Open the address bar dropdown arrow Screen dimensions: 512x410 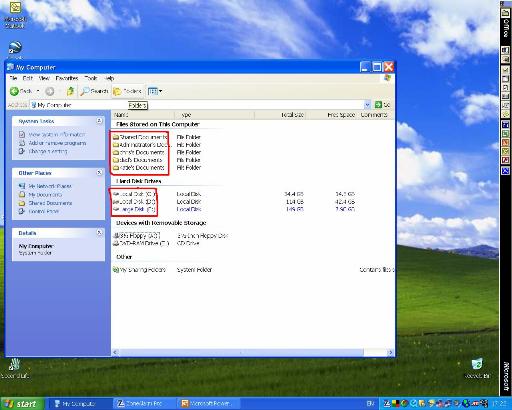pos(367,105)
